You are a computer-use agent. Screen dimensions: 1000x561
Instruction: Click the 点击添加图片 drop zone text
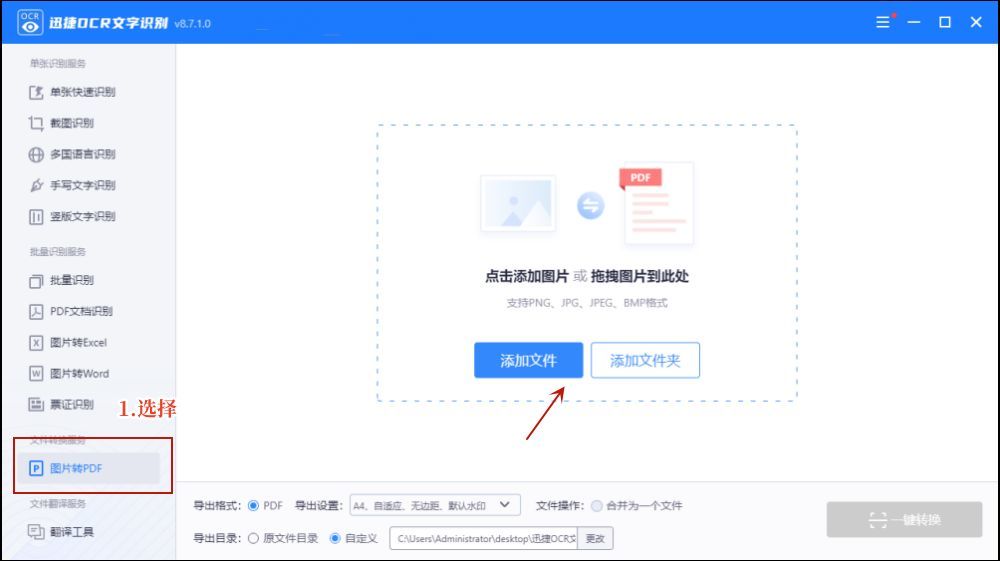527,277
